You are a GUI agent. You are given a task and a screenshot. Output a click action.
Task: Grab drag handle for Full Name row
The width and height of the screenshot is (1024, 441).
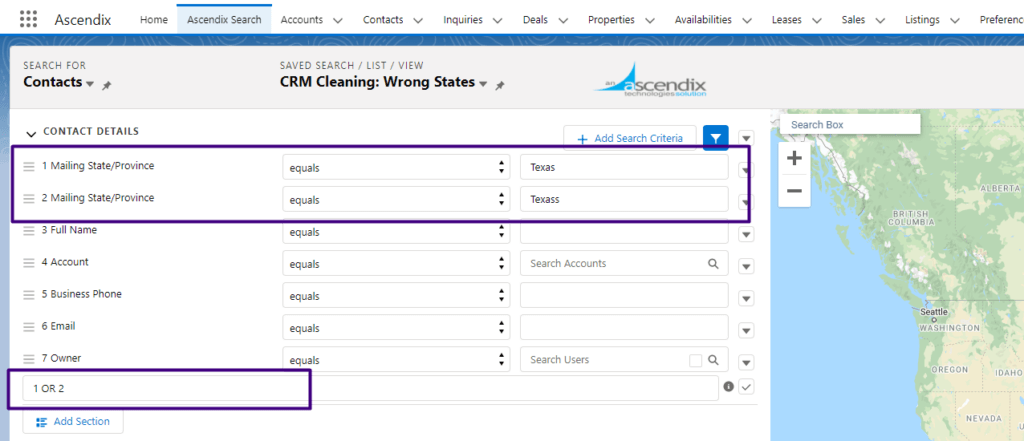[29, 231]
